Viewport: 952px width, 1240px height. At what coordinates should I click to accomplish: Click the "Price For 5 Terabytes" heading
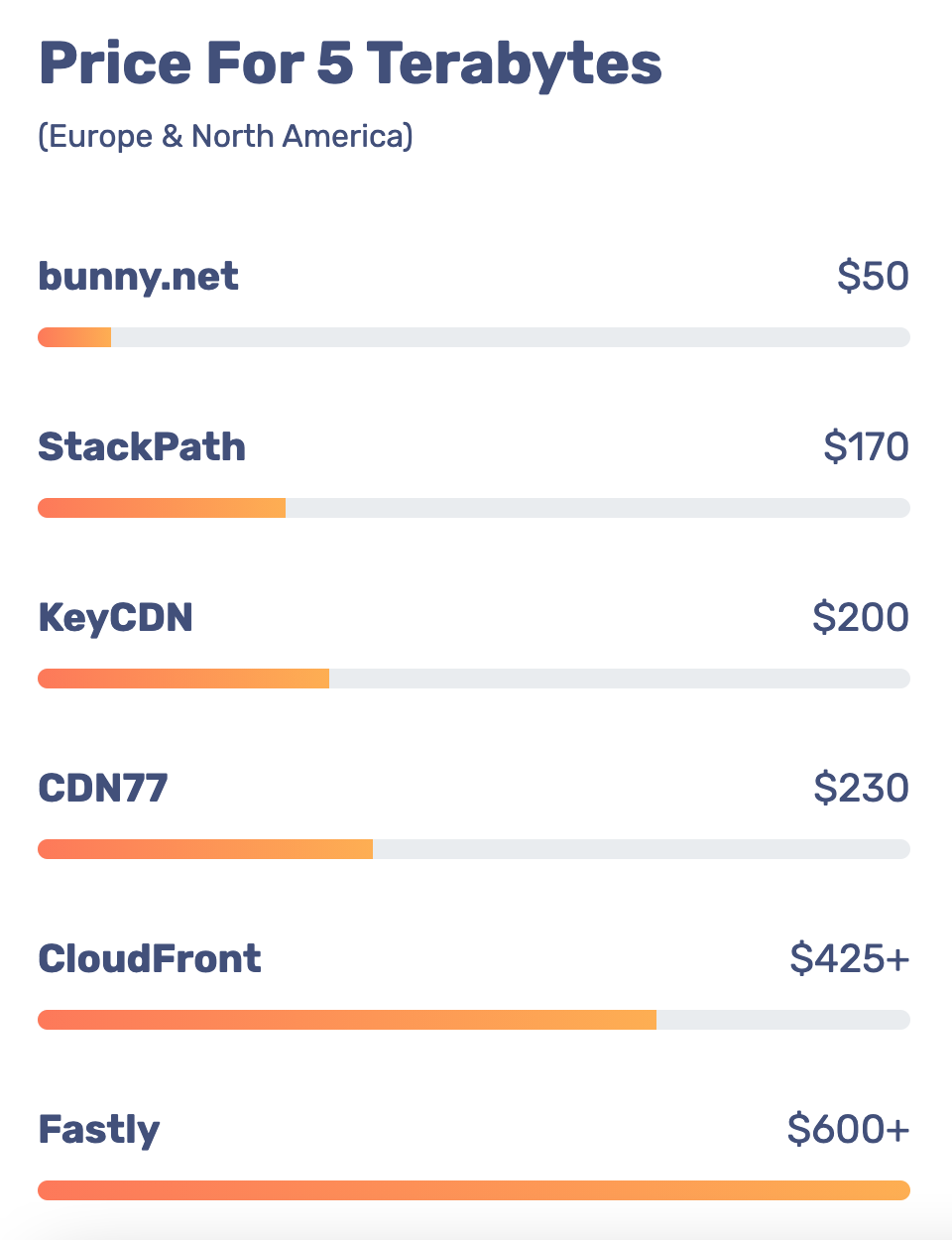point(349,63)
